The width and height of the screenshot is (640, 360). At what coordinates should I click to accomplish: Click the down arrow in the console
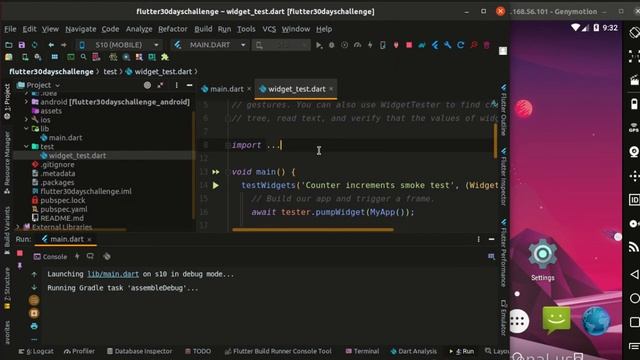click(x=34, y=288)
